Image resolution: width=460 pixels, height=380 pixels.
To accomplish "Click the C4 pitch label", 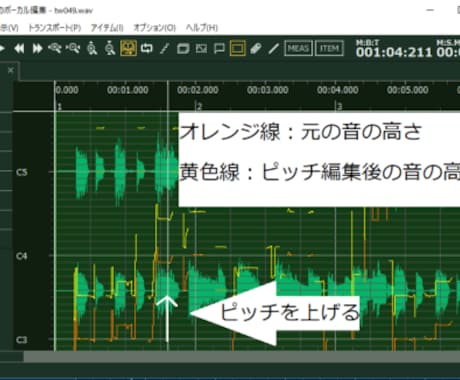I will pos(22,256).
